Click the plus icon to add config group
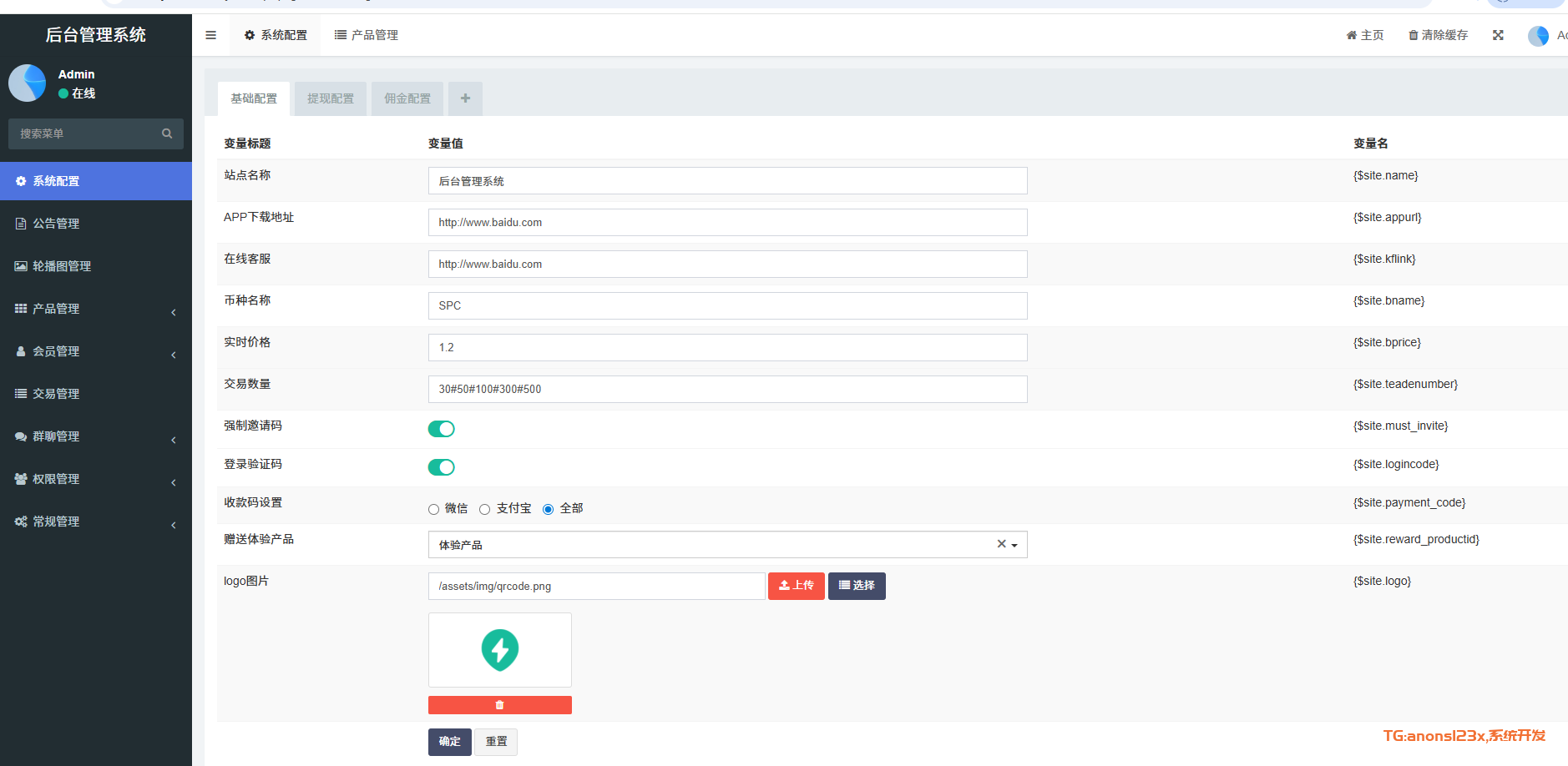The height and width of the screenshot is (766, 1568). (465, 98)
